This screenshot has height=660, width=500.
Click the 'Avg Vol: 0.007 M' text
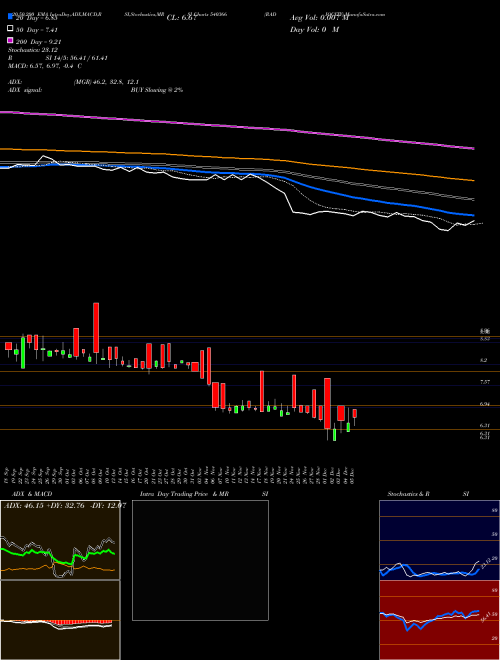tap(319, 18)
